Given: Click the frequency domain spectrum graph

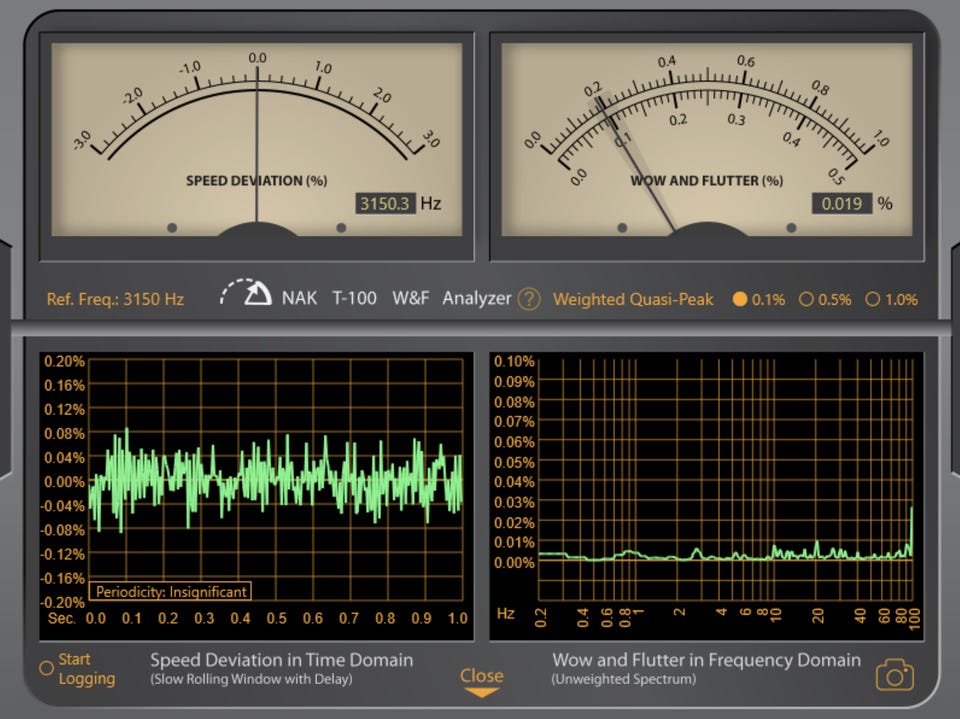Looking at the screenshot, I should [x=726, y=480].
